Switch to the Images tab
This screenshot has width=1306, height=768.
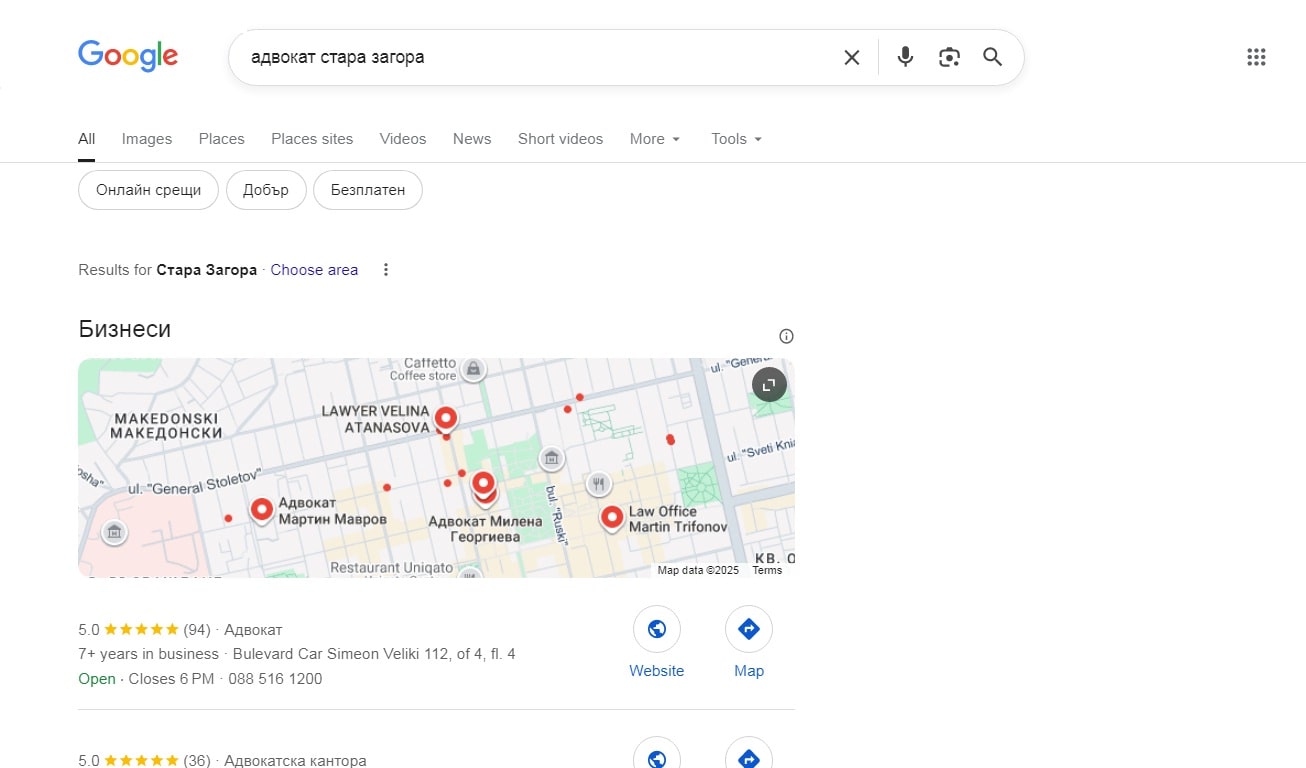147,139
